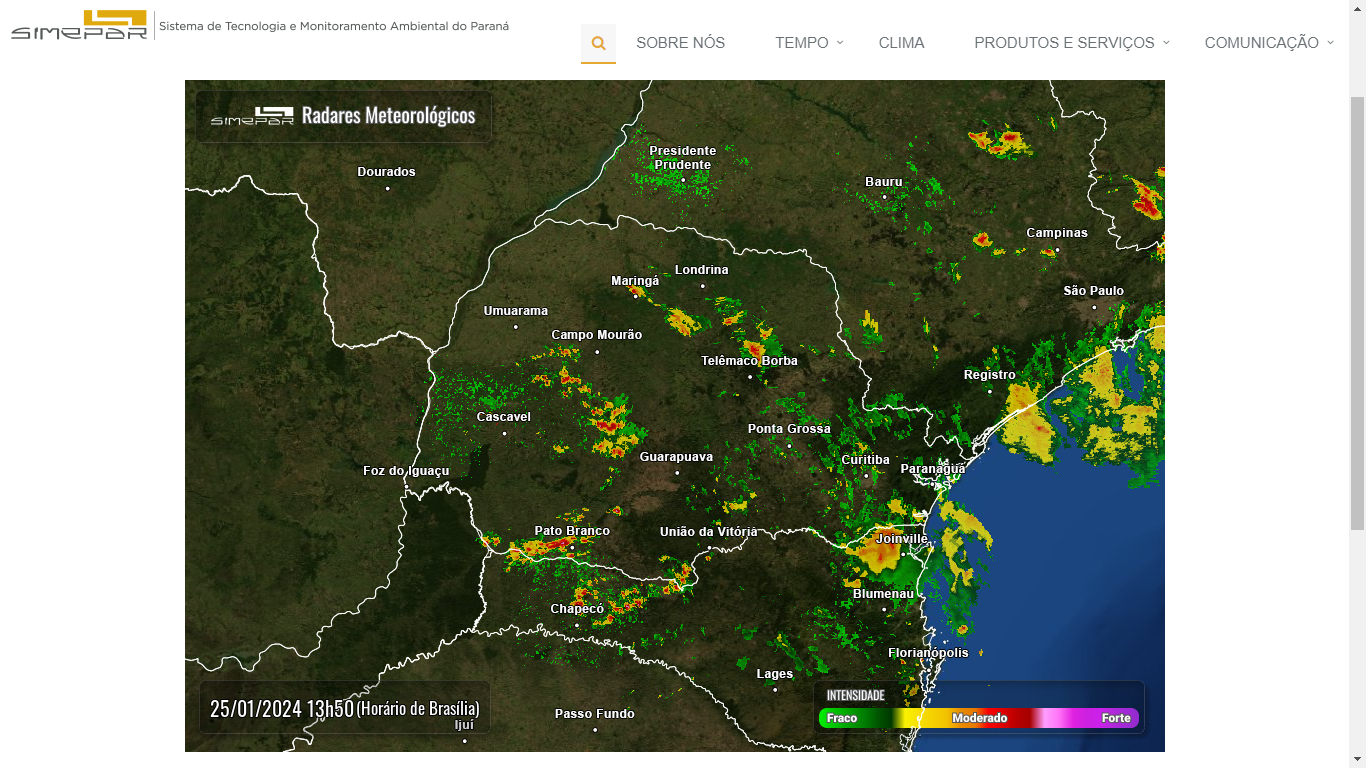Click the Ijuí city label
1366x768 pixels.
464,725
